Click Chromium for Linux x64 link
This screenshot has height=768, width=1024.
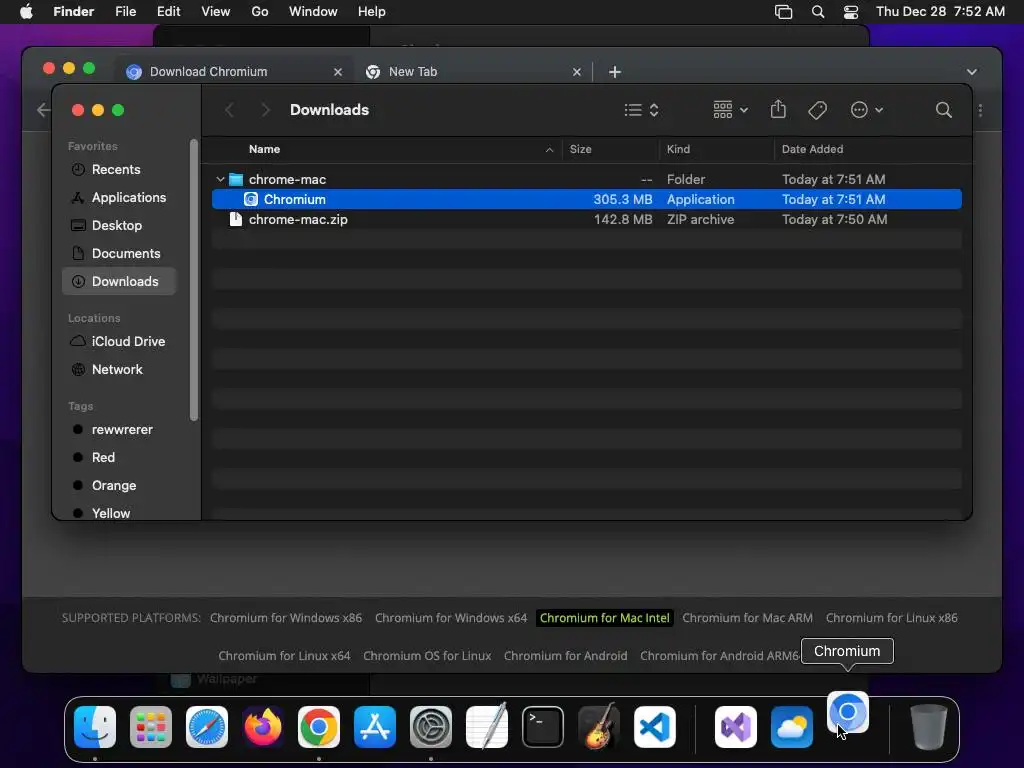(x=284, y=656)
